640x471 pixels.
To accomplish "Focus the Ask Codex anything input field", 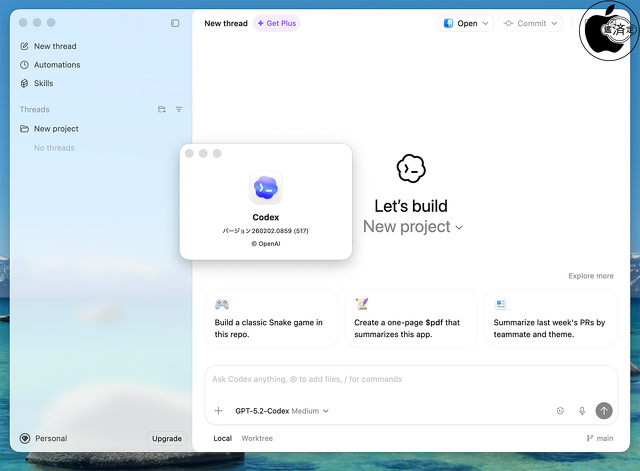I will (x=410, y=380).
